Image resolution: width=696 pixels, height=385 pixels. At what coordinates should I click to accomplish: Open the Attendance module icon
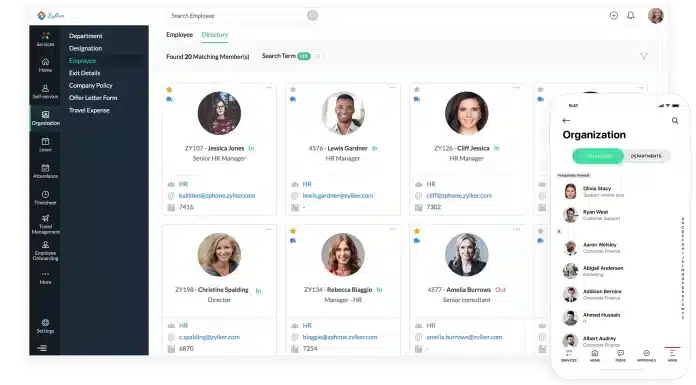(45, 171)
